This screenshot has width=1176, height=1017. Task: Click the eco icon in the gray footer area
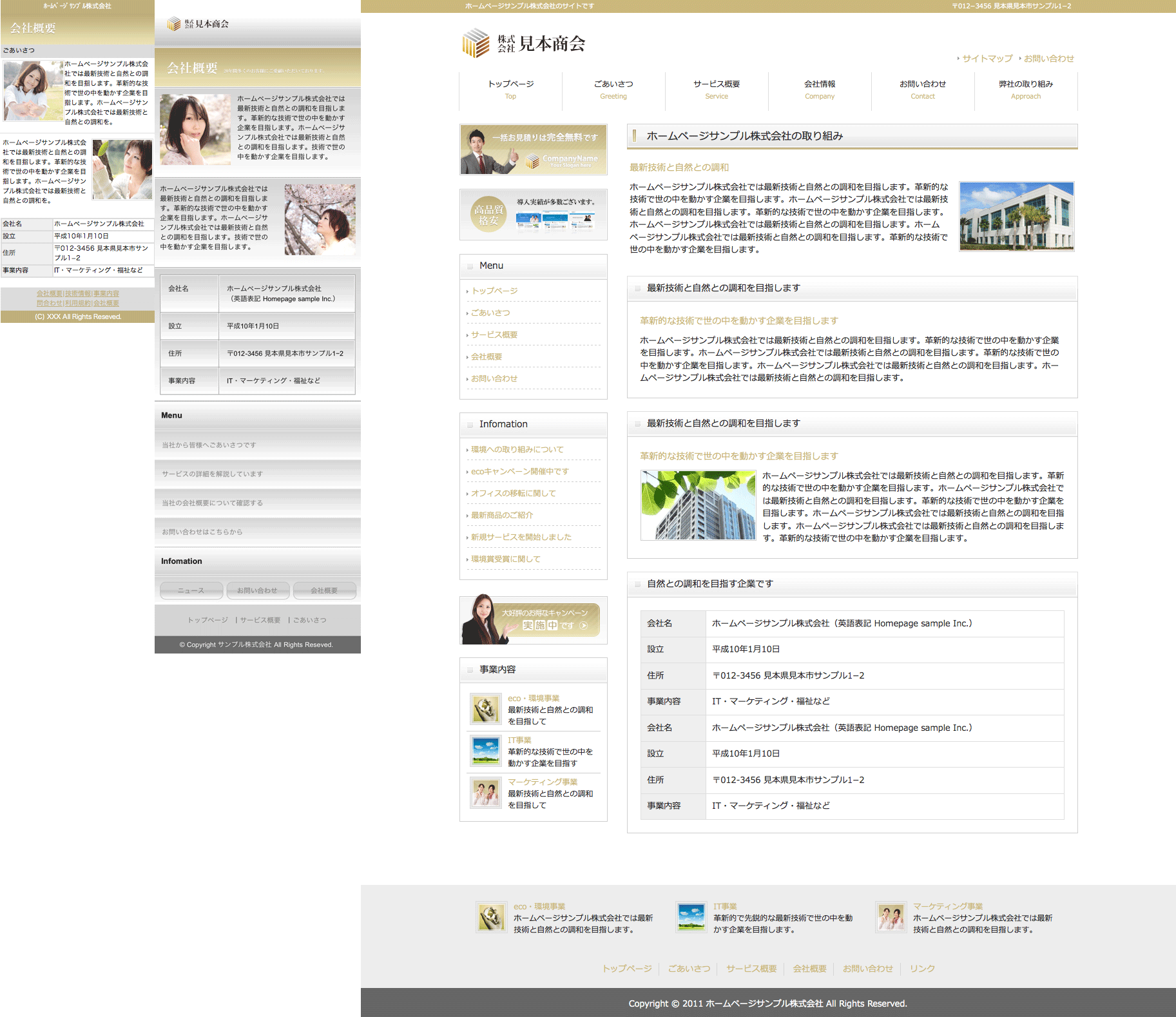491,917
